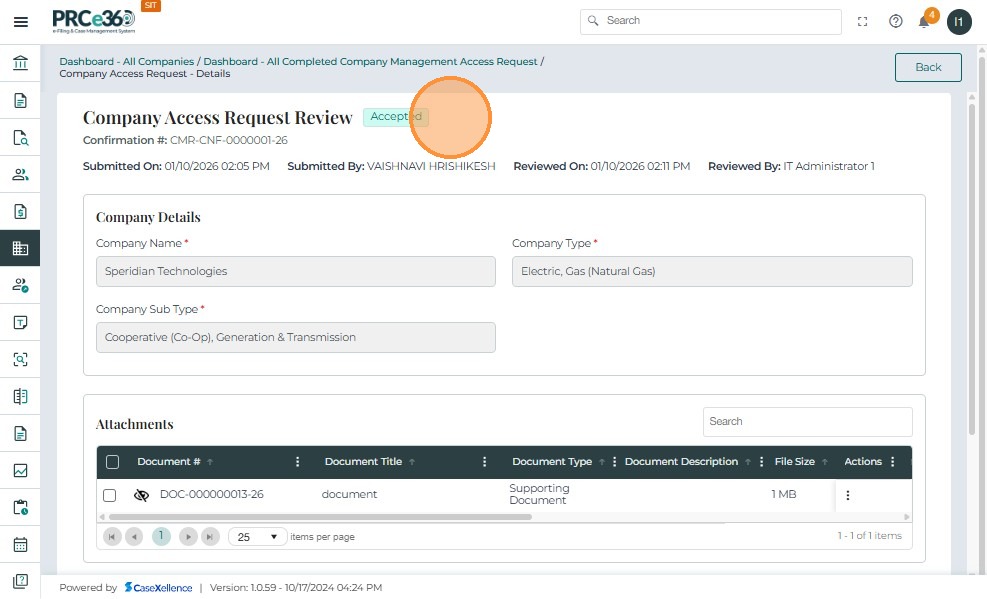Screen dimensions: 987x599
Task: Open the document search sidebar icon
Action: (20, 137)
